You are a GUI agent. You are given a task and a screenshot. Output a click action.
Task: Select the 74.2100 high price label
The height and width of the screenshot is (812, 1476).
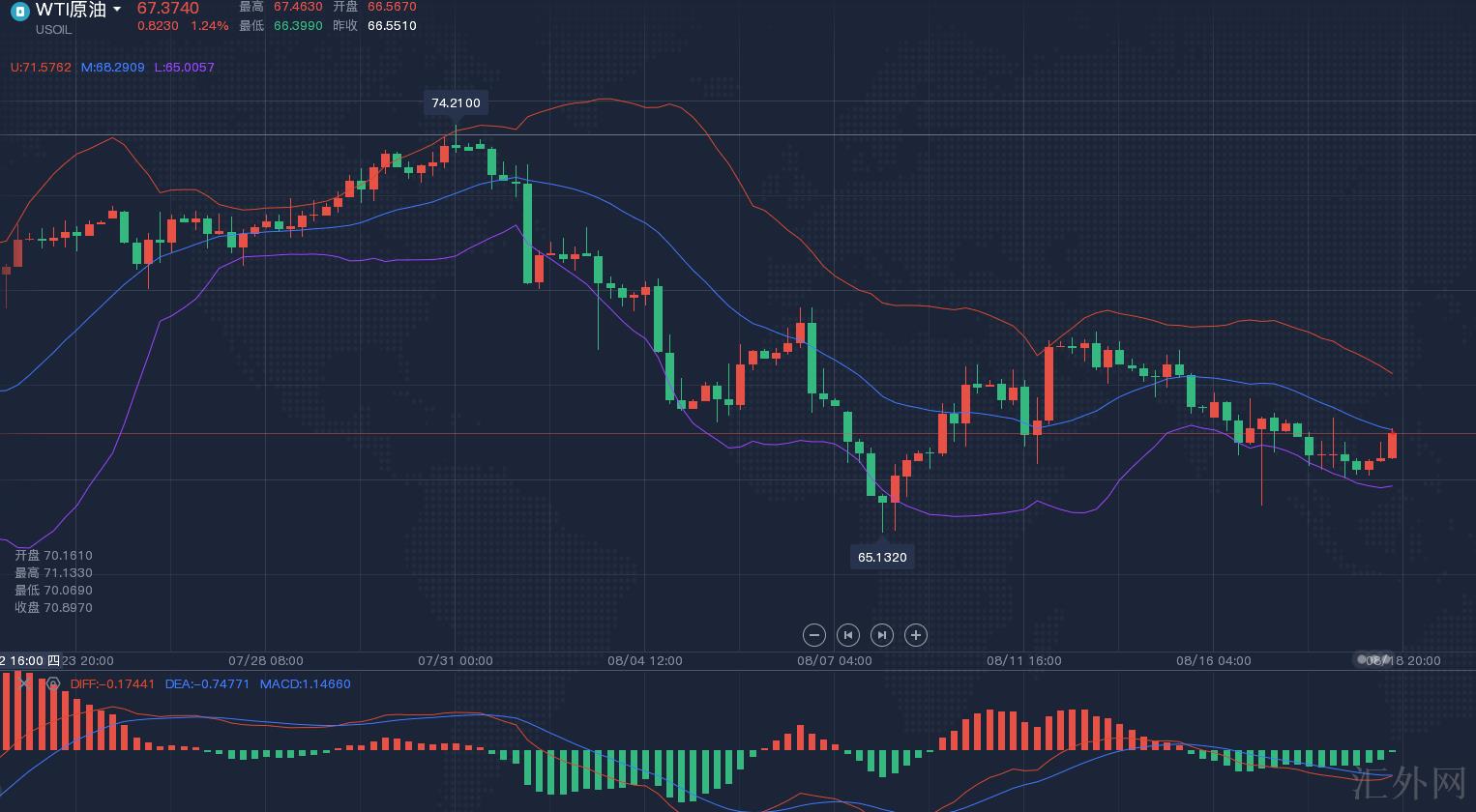456,102
